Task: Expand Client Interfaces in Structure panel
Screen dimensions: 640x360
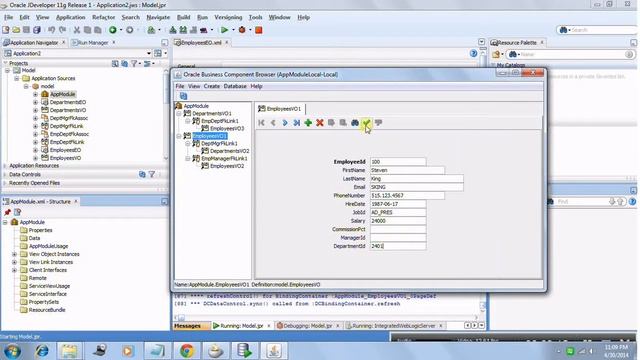Action: [x=15, y=270]
